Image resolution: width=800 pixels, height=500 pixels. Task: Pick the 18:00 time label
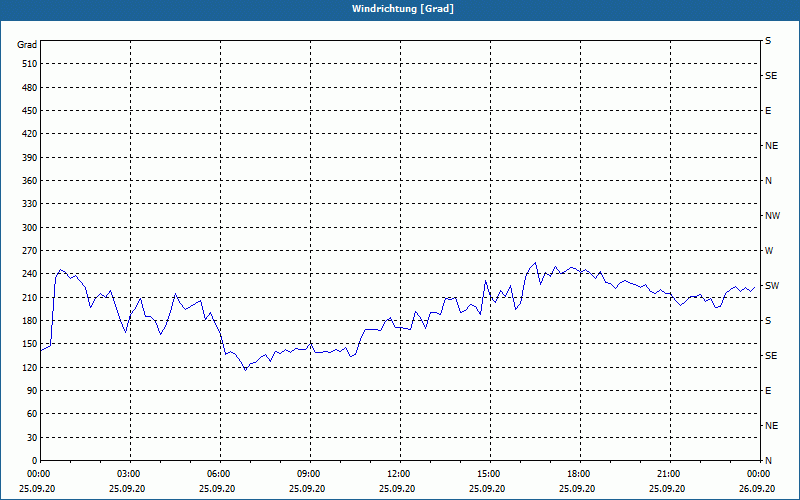[578, 474]
